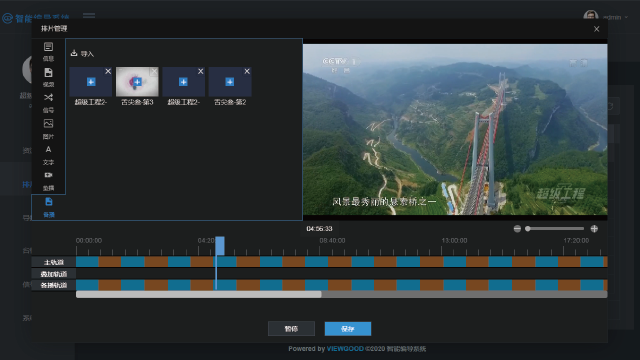Open the admin user dropdown in header
The height and width of the screenshot is (360, 640).
[616, 18]
